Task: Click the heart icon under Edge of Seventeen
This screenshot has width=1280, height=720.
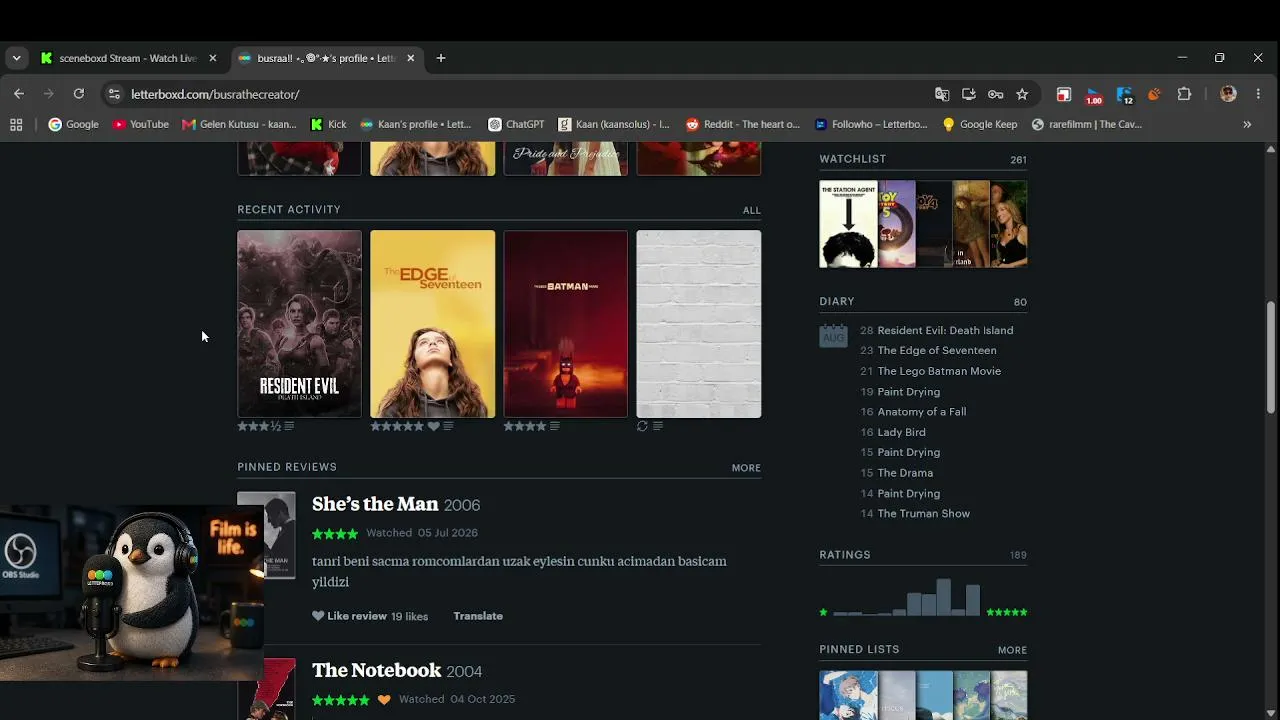Action: click(x=433, y=426)
